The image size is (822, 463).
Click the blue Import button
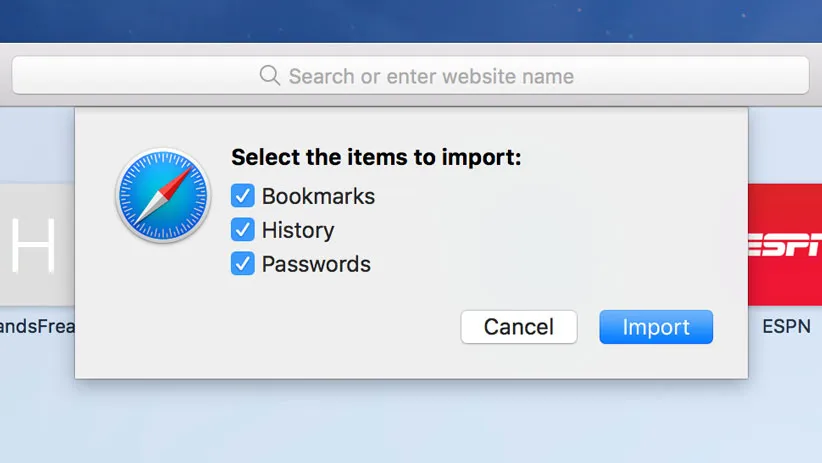656,327
